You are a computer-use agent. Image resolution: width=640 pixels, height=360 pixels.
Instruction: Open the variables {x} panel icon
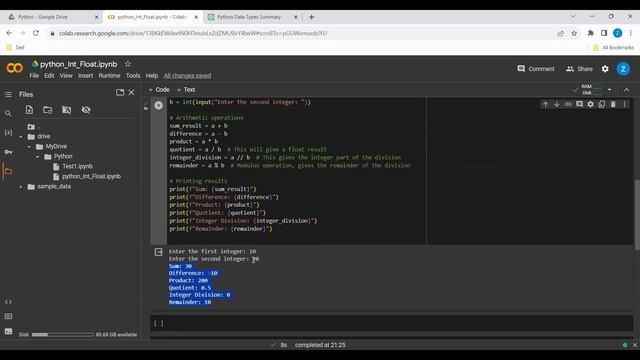tap(8, 133)
